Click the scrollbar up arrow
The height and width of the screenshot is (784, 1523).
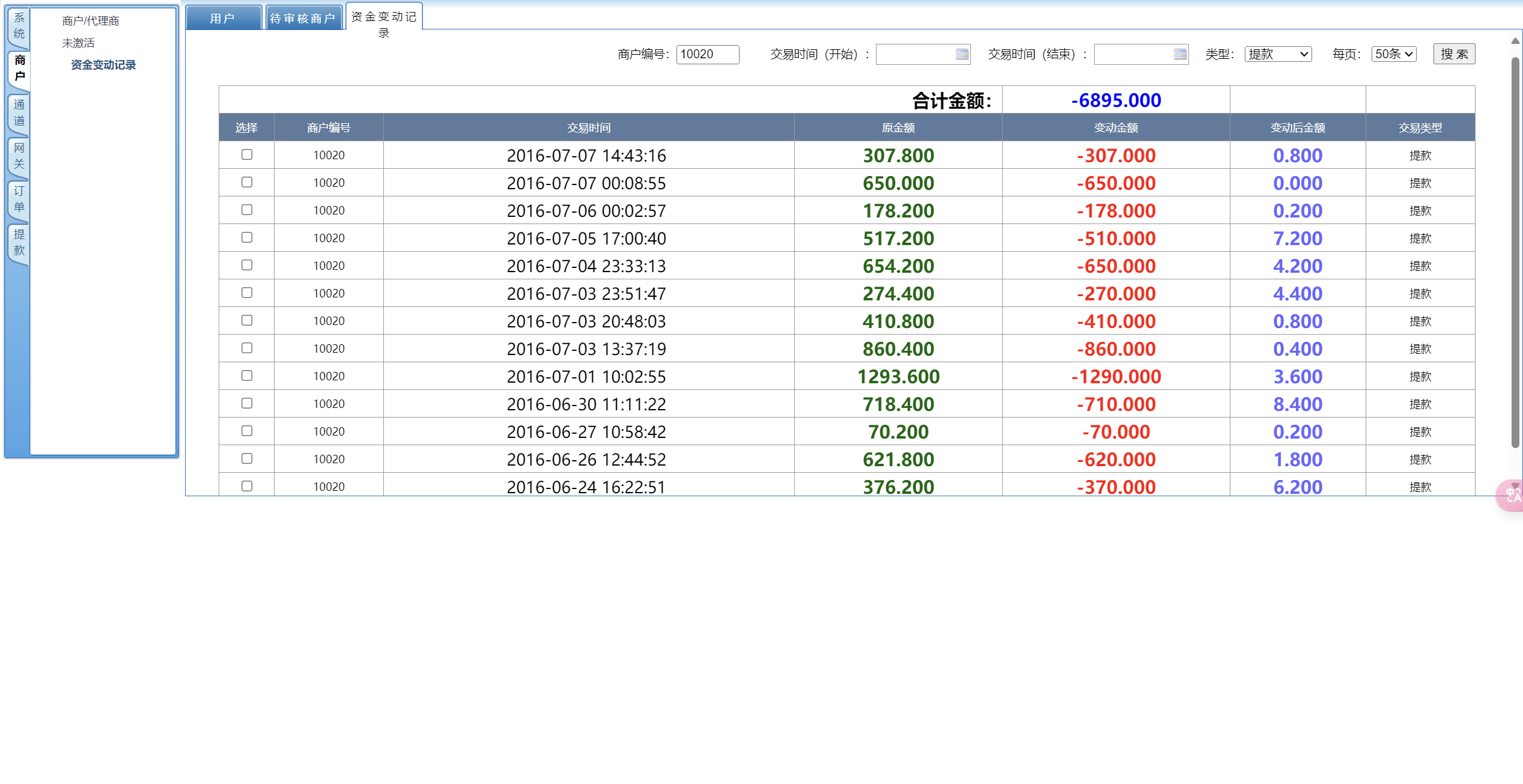1515,41
